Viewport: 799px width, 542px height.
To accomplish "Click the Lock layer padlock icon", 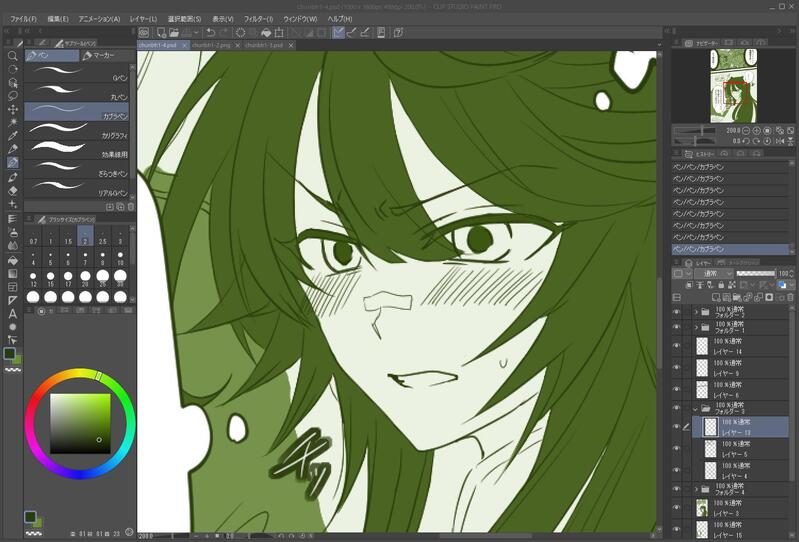I will 721,285.
